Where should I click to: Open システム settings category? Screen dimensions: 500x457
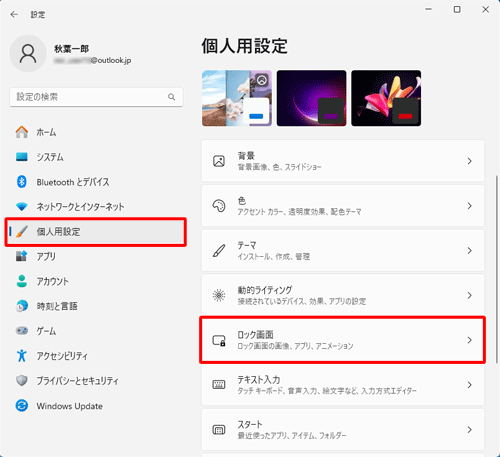click(x=96, y=157)
